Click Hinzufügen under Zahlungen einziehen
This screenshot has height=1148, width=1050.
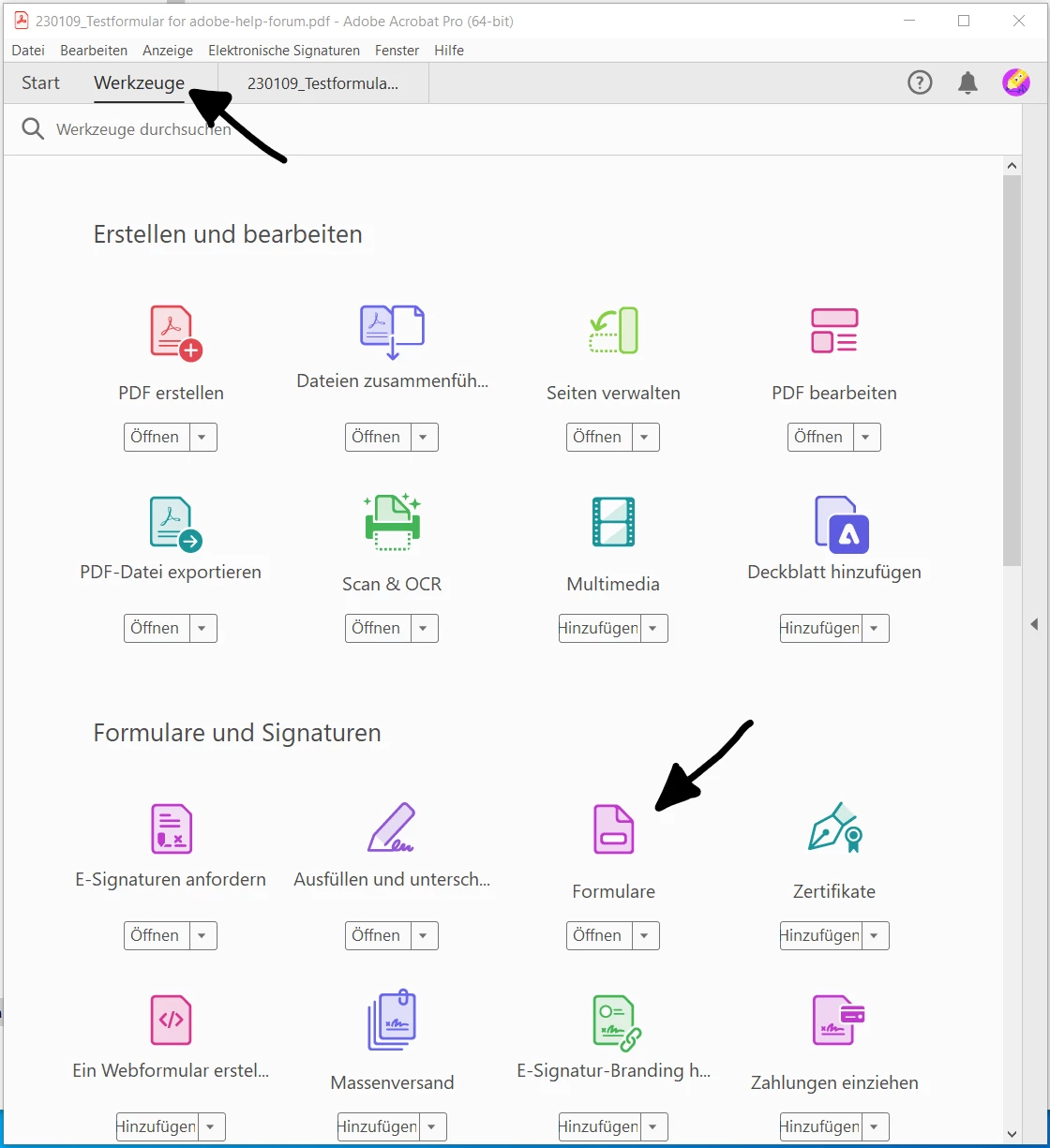[821, 1126]
